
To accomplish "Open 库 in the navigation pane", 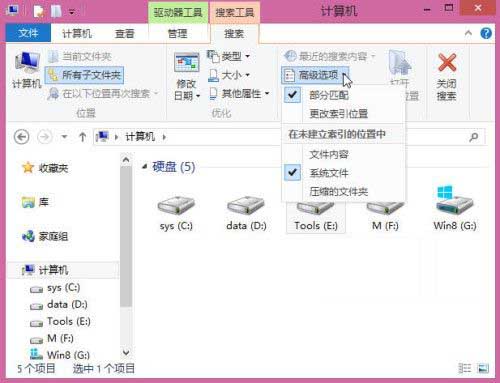I will [35, 202].
